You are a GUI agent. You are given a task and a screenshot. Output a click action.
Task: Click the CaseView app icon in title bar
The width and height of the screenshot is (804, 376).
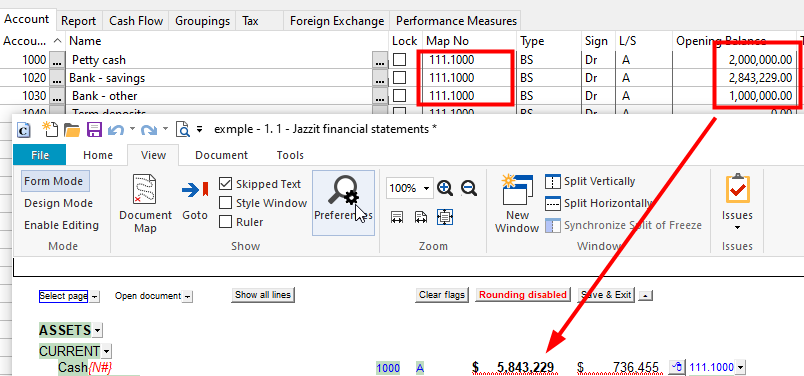pyautogui.click(x=24, y=130)
